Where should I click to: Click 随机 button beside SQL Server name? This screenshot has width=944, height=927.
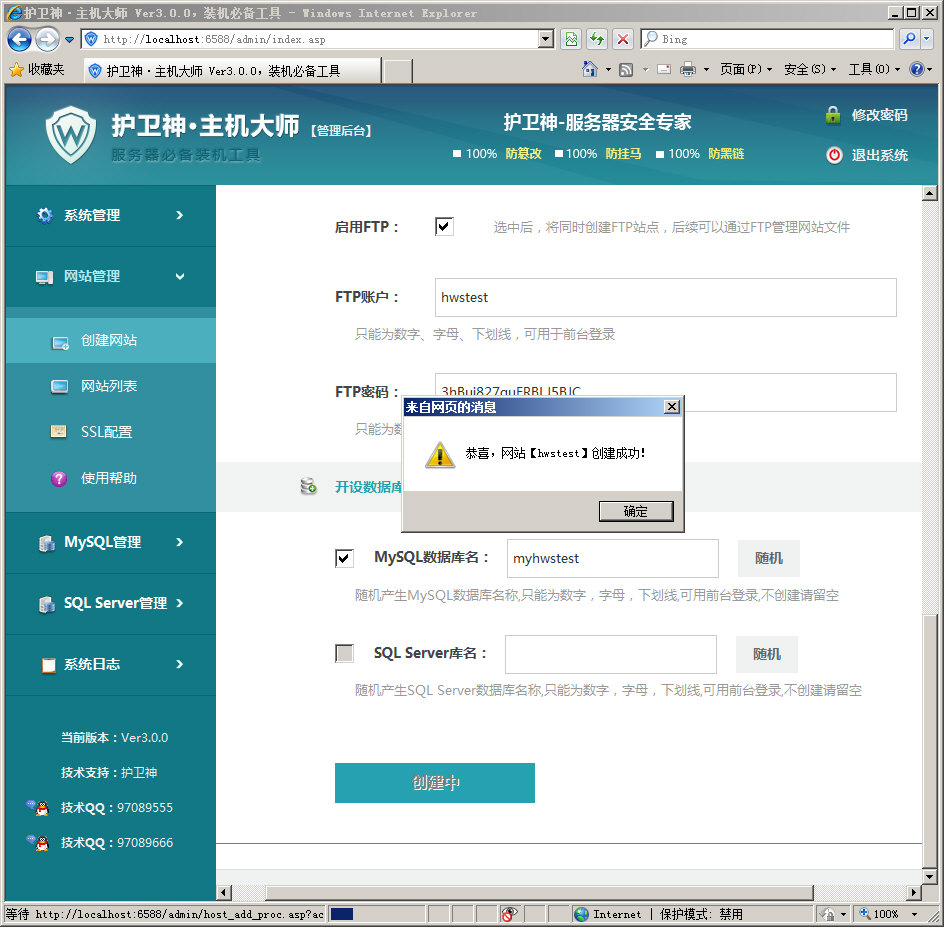766,654
